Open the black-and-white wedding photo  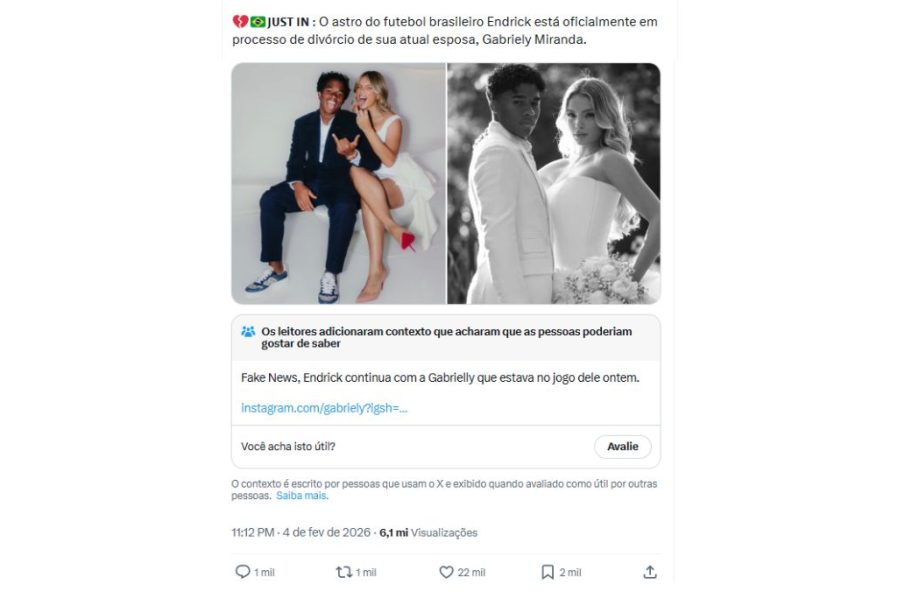tap(553, 183)
